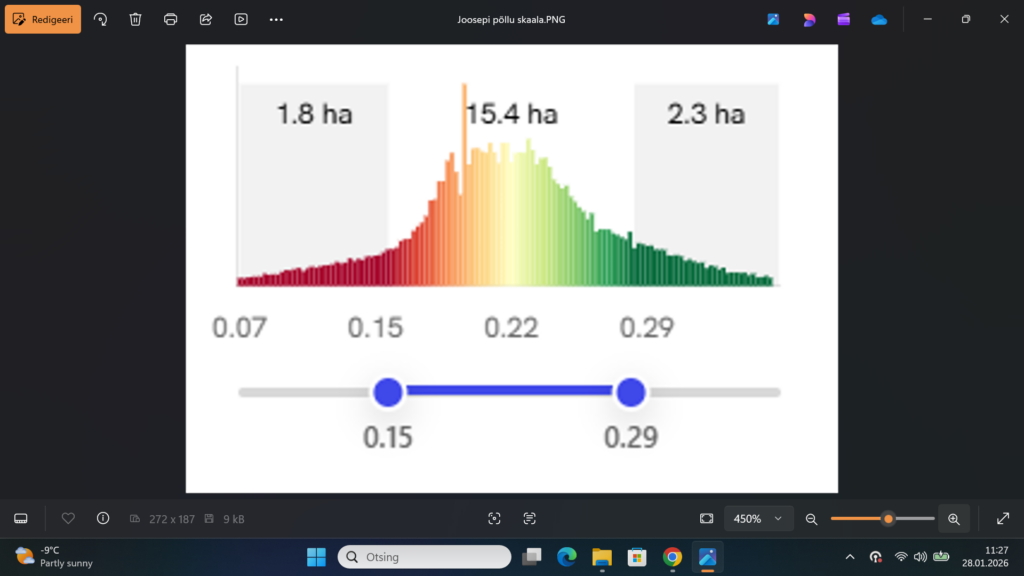Share the picture via the share icon
The image size is (1024, 576).
205,19
